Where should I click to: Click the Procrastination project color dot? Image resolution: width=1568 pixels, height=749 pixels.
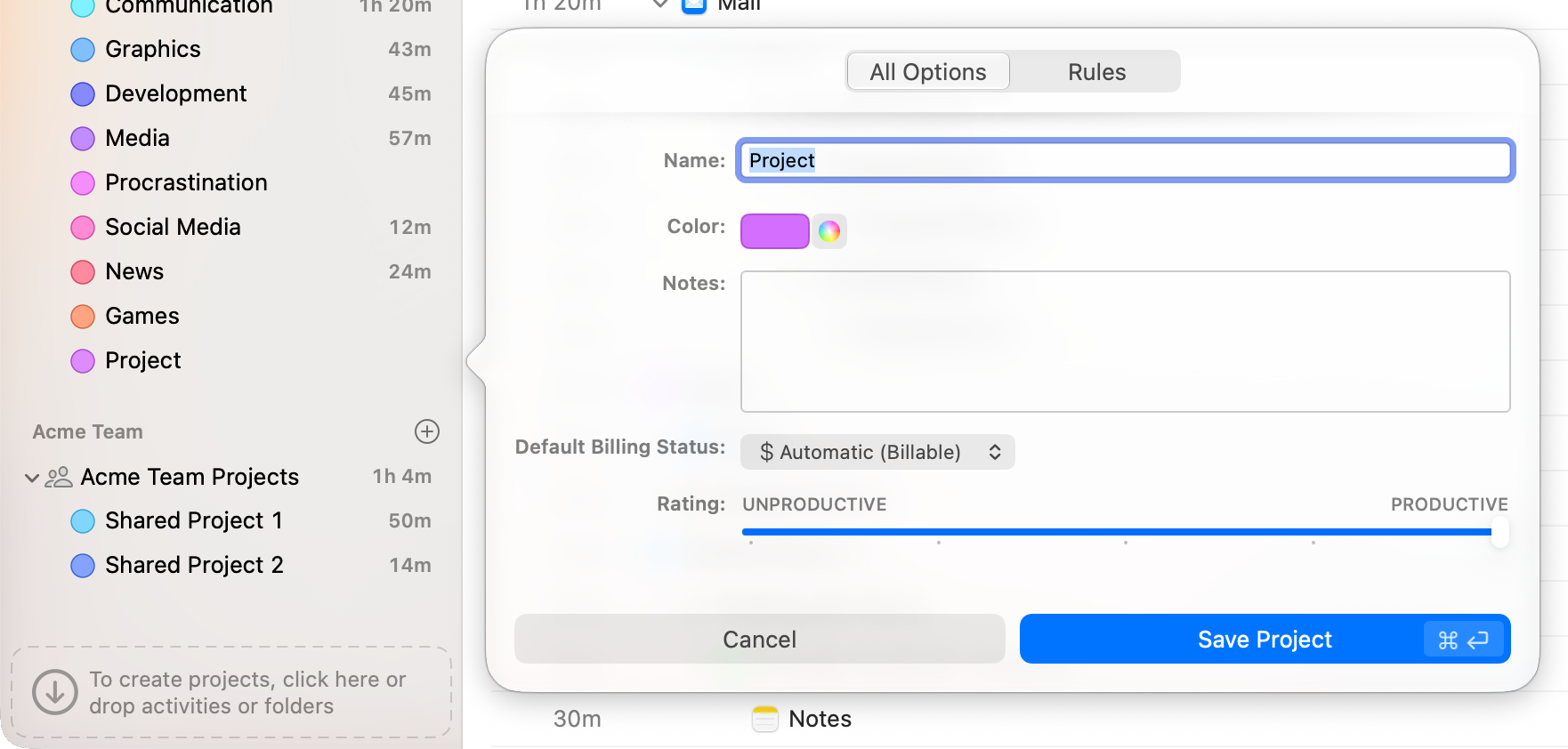point(83,183)
